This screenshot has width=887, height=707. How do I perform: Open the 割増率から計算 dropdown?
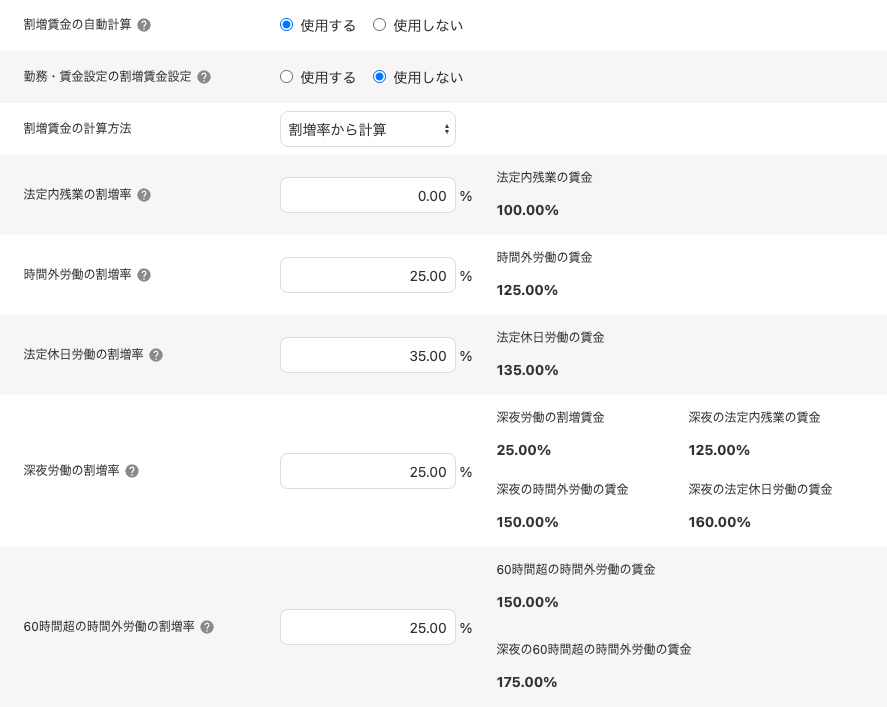pos(368,129)
